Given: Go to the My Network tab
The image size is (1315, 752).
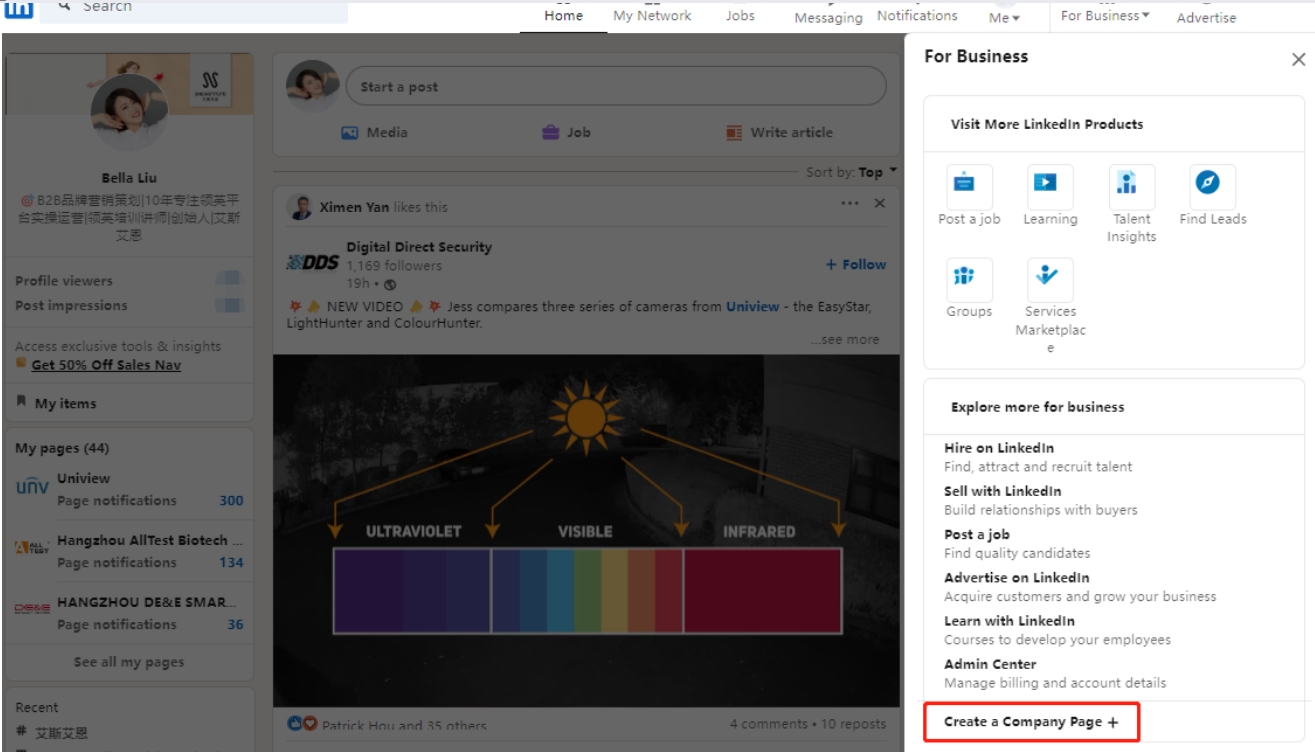Looking at the screenshot, I should 652,16.
